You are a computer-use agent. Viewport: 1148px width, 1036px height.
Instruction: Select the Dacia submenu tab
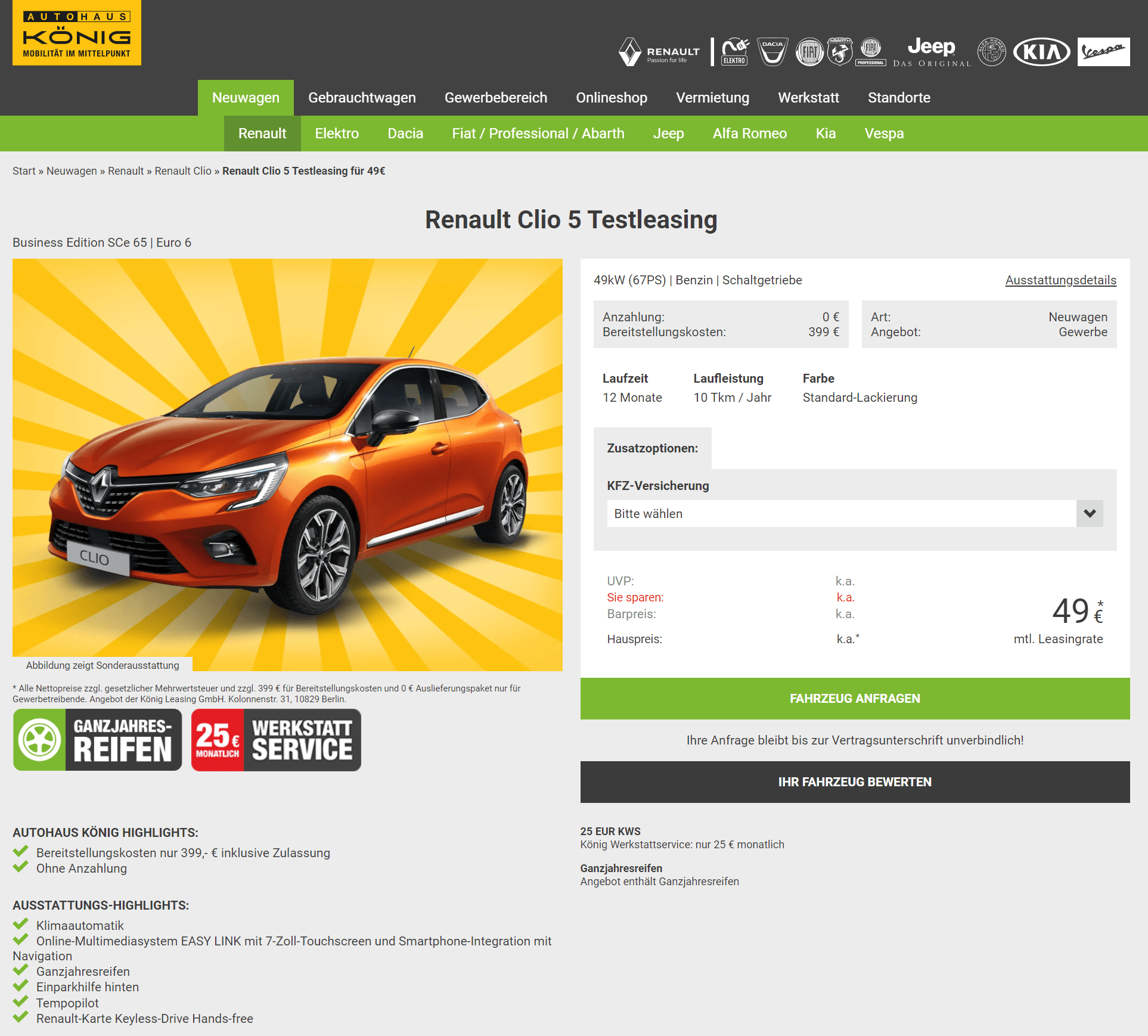(x=405, y=134)
